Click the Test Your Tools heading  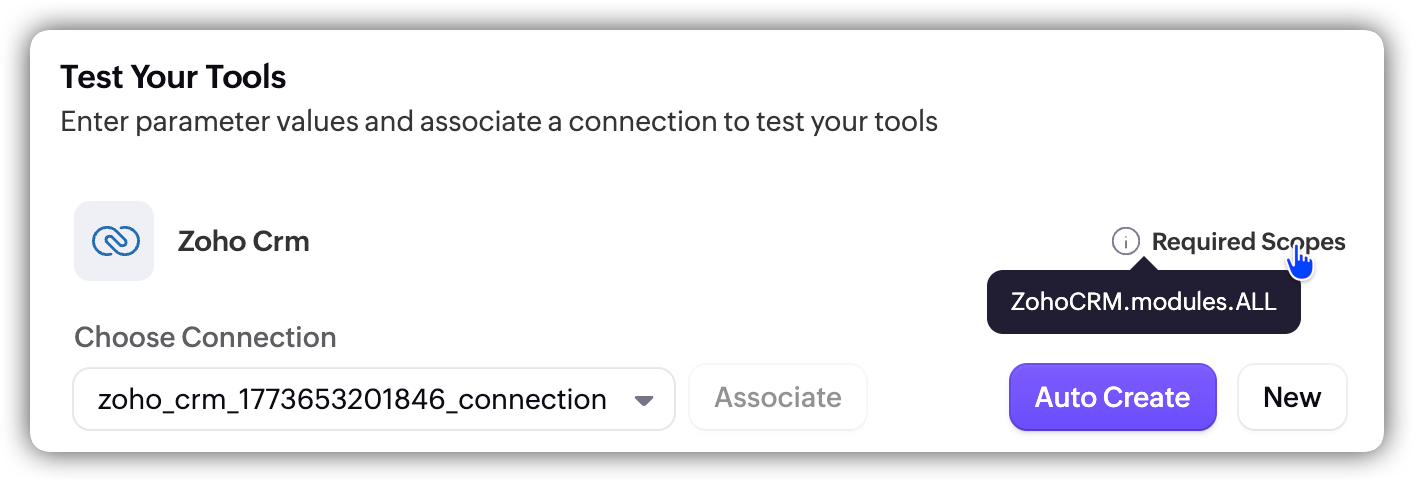point(173,76)
